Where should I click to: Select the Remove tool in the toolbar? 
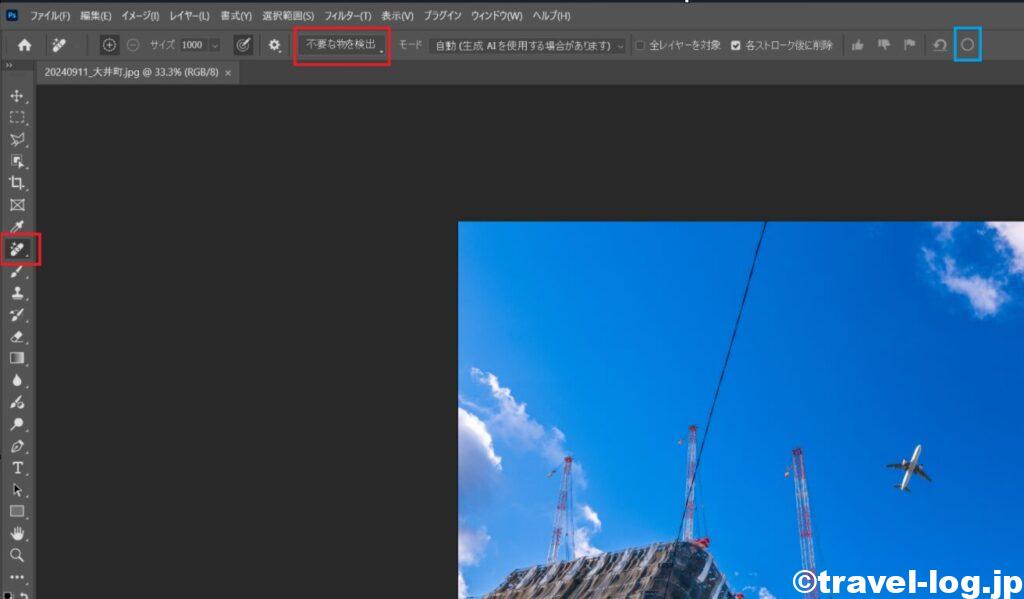coord(18,248)
